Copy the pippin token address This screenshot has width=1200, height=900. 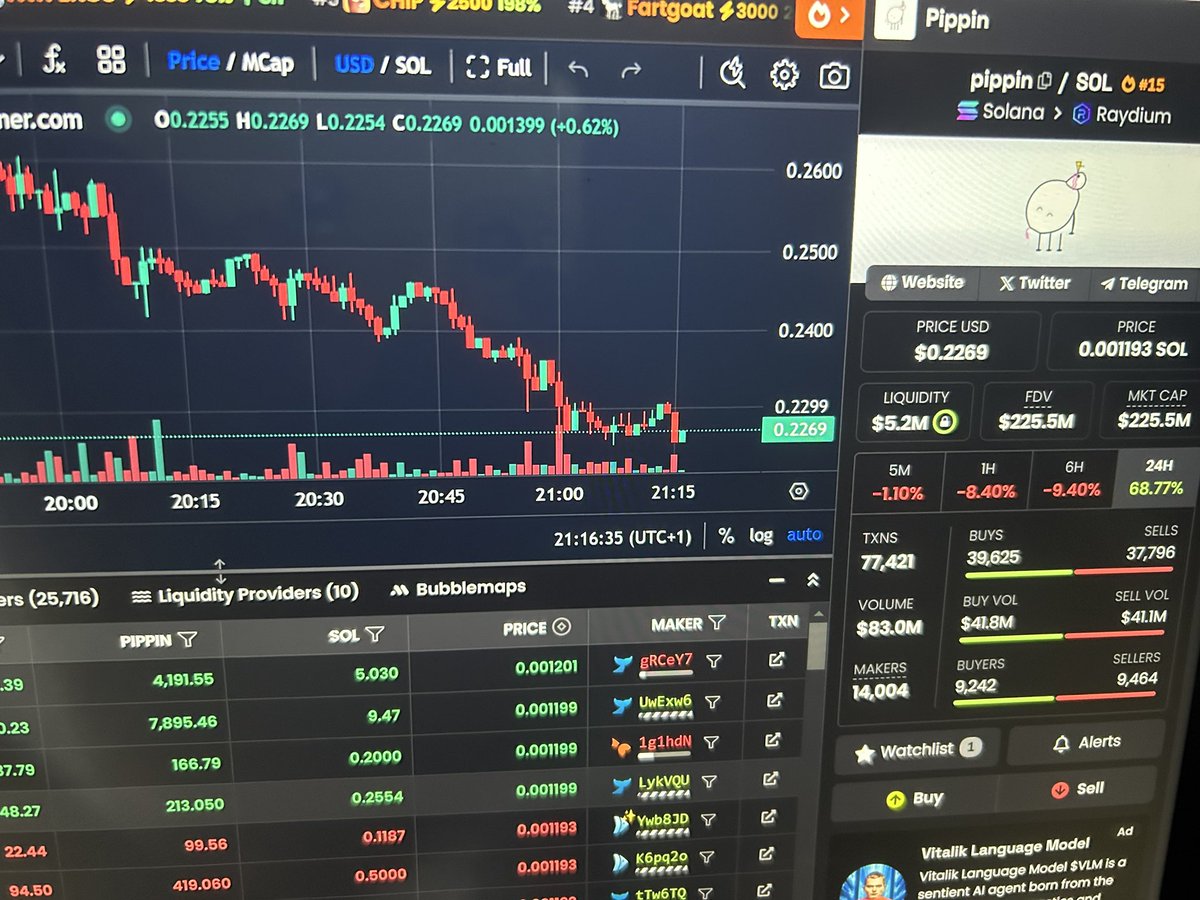[x=1045, y=82]
